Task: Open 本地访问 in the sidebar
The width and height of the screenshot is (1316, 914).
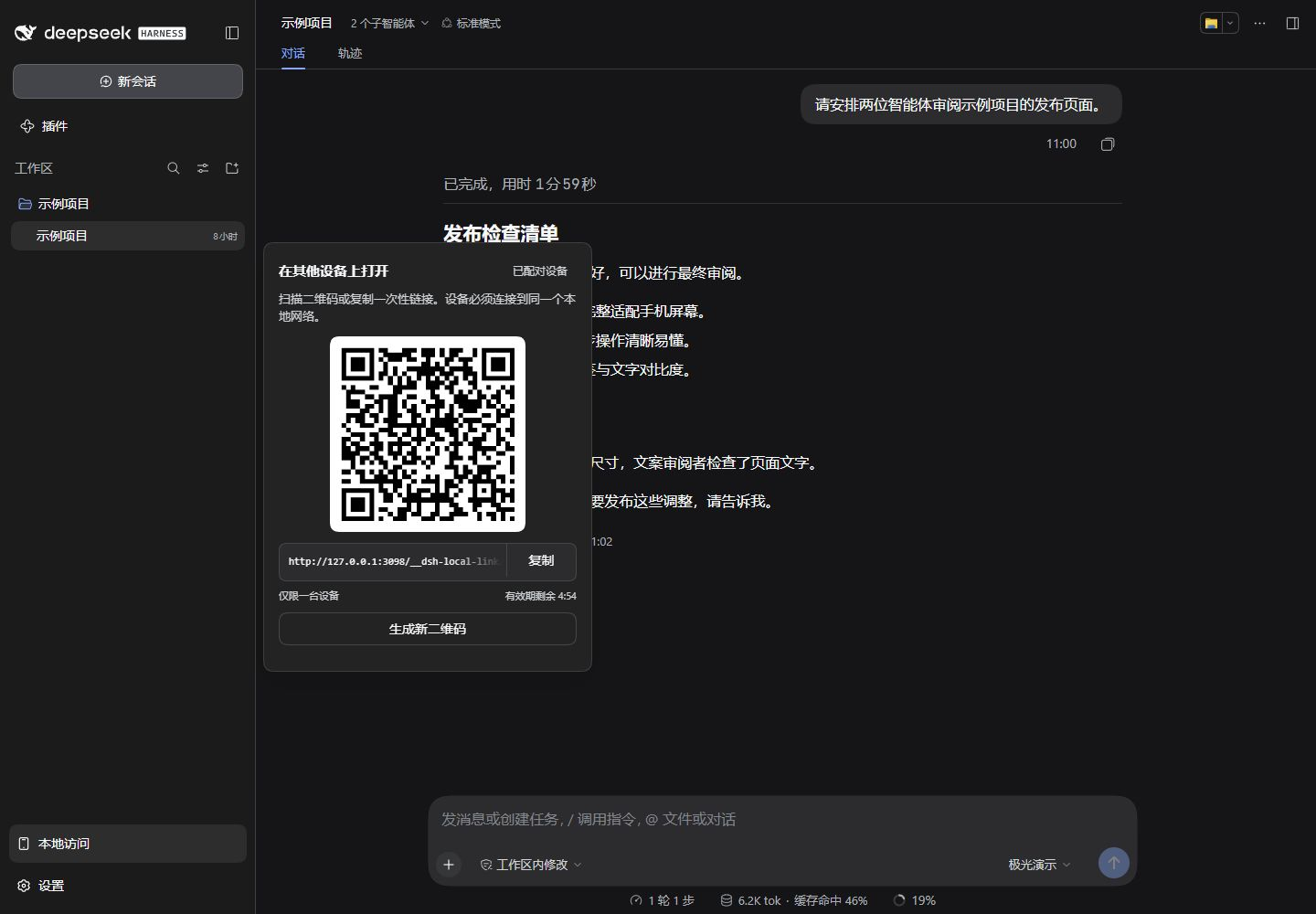Action: point(128,844)
